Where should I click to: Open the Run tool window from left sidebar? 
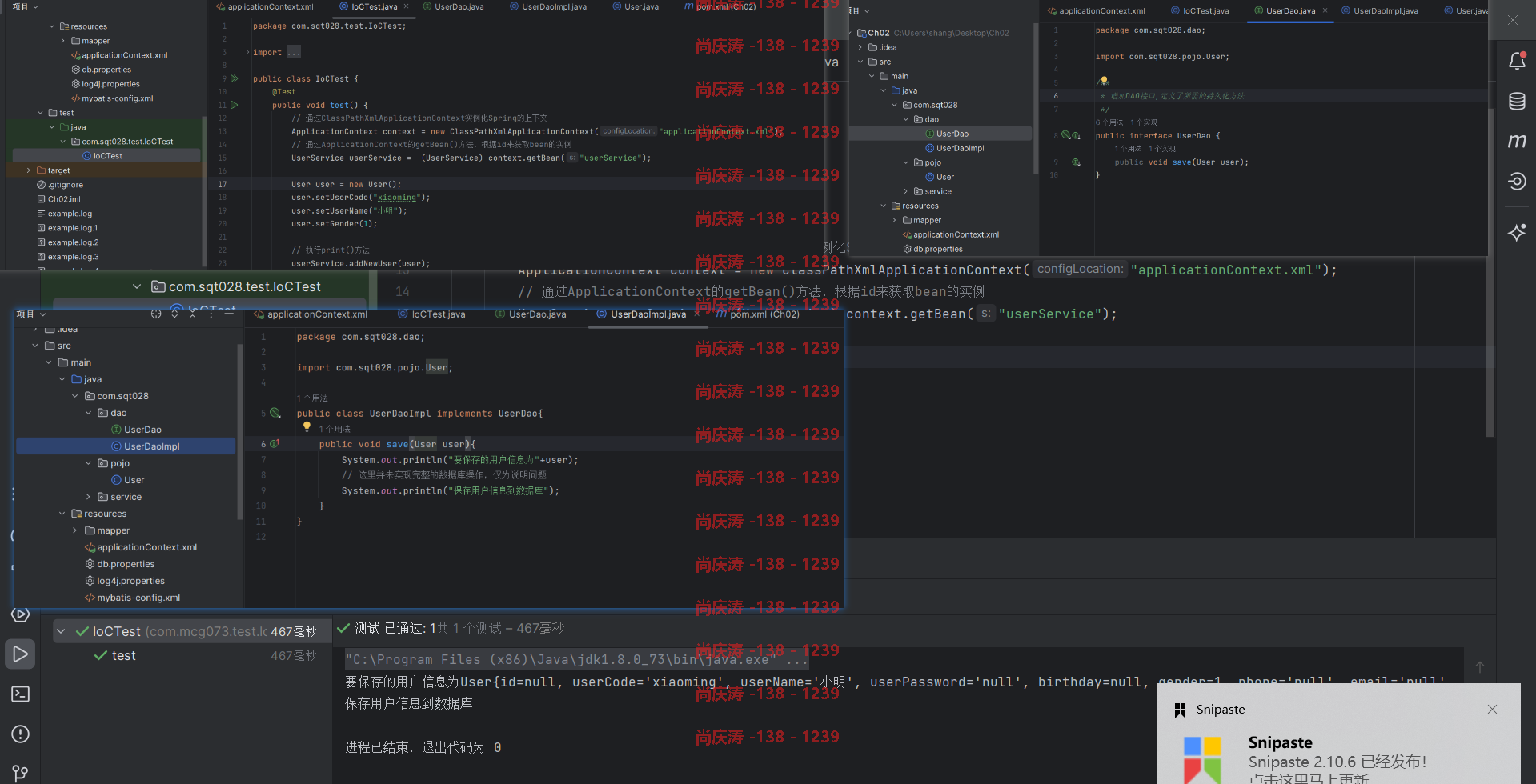[x=21, y=654]
